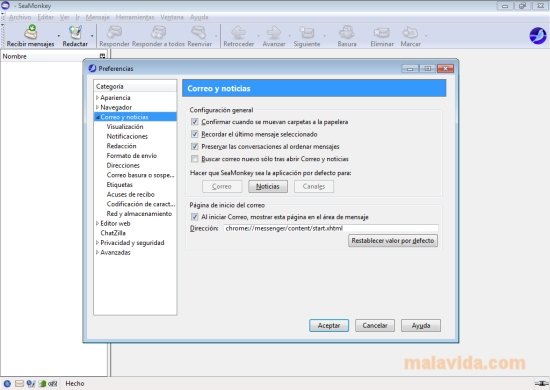Select Visualización in category tree
This screenshot has height=390, width=550.
[125, 127]
